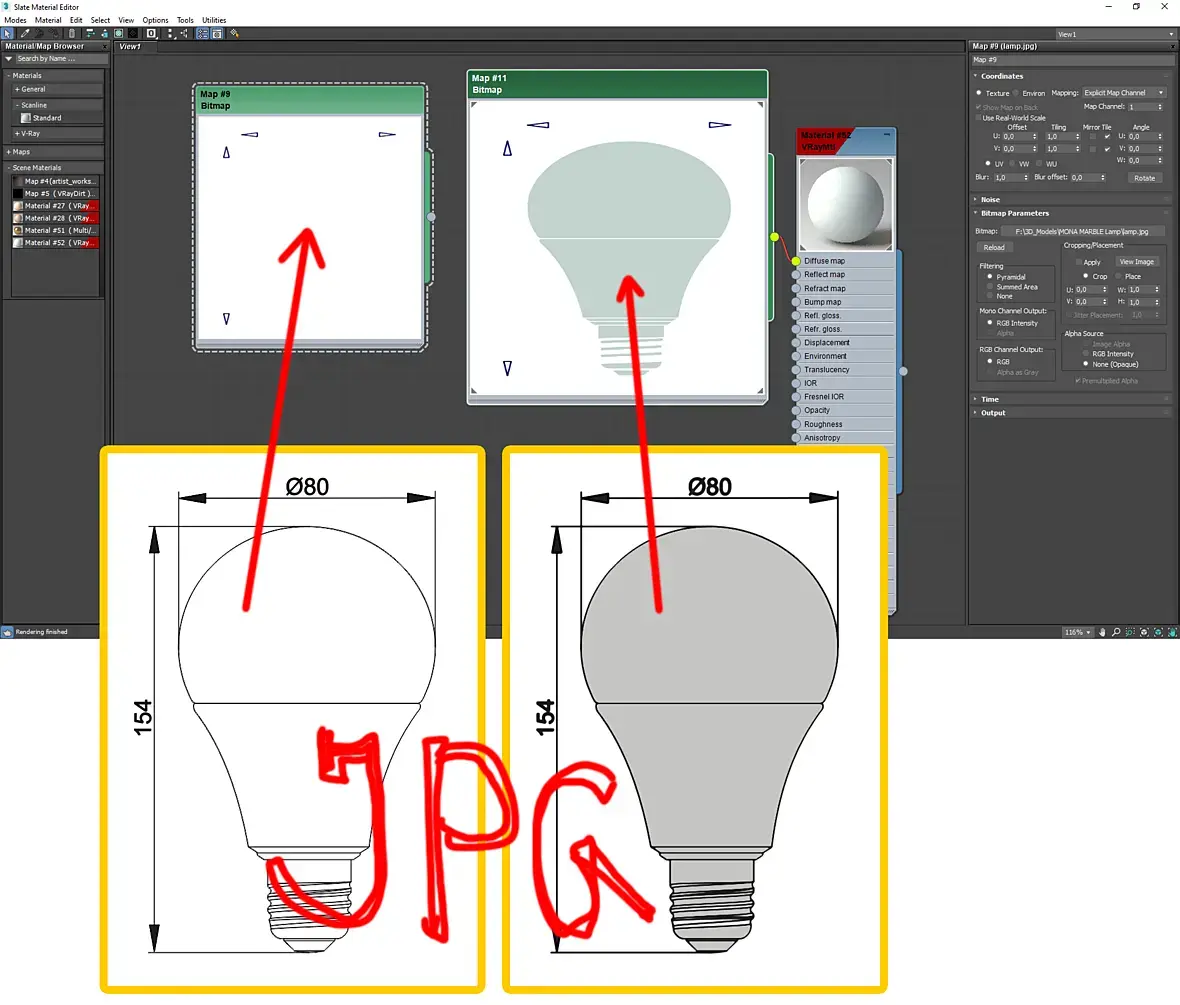Select Material #51 in Scene Materials
1180x1005 pixels.
[56, 230]
